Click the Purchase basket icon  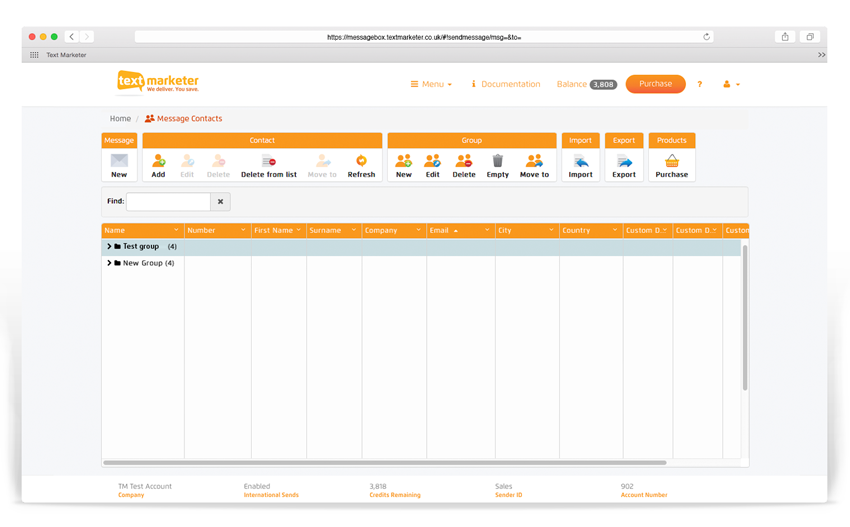coord(672,160)
